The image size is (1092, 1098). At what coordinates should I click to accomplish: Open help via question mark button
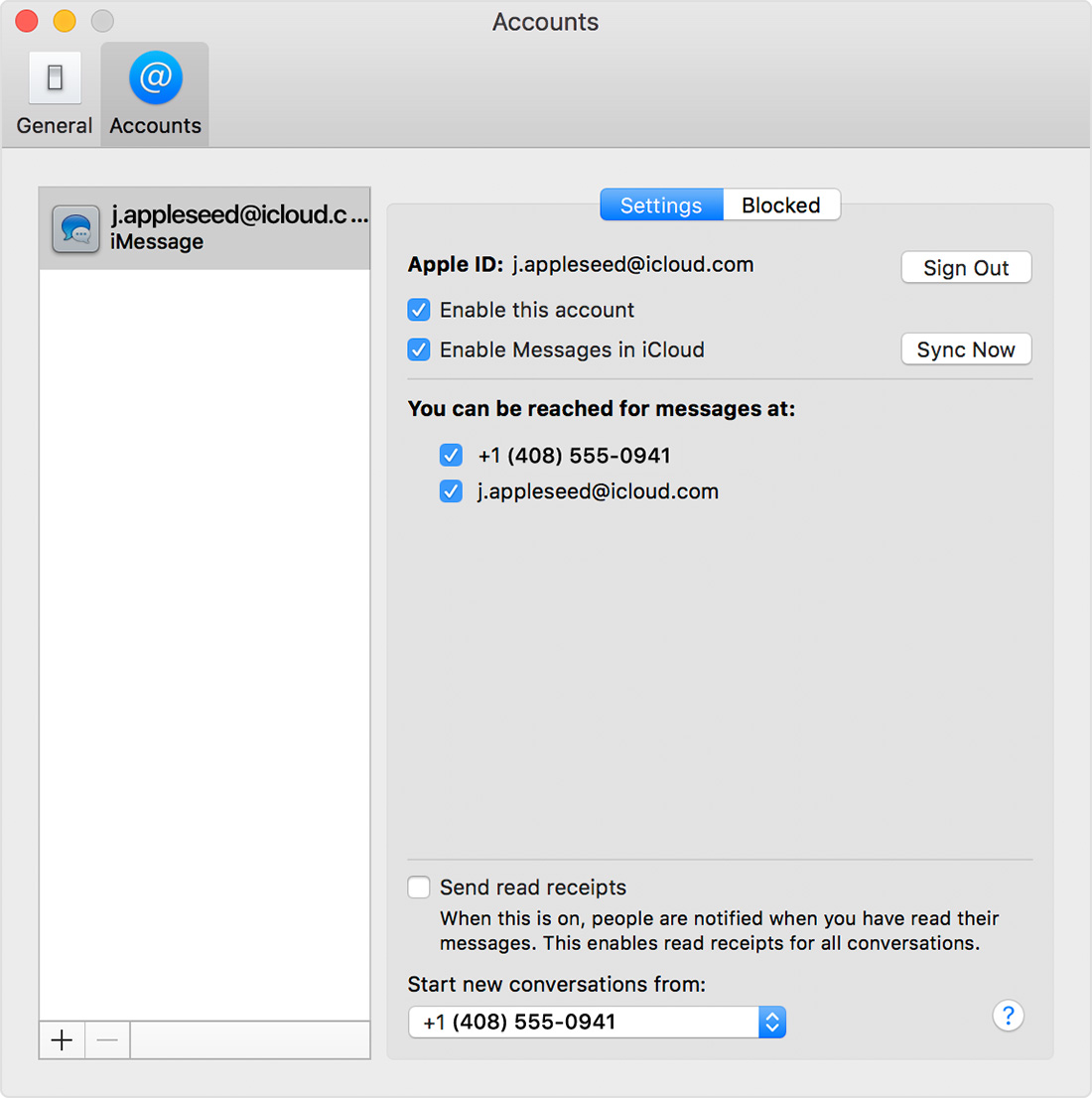point(1008,1016)
